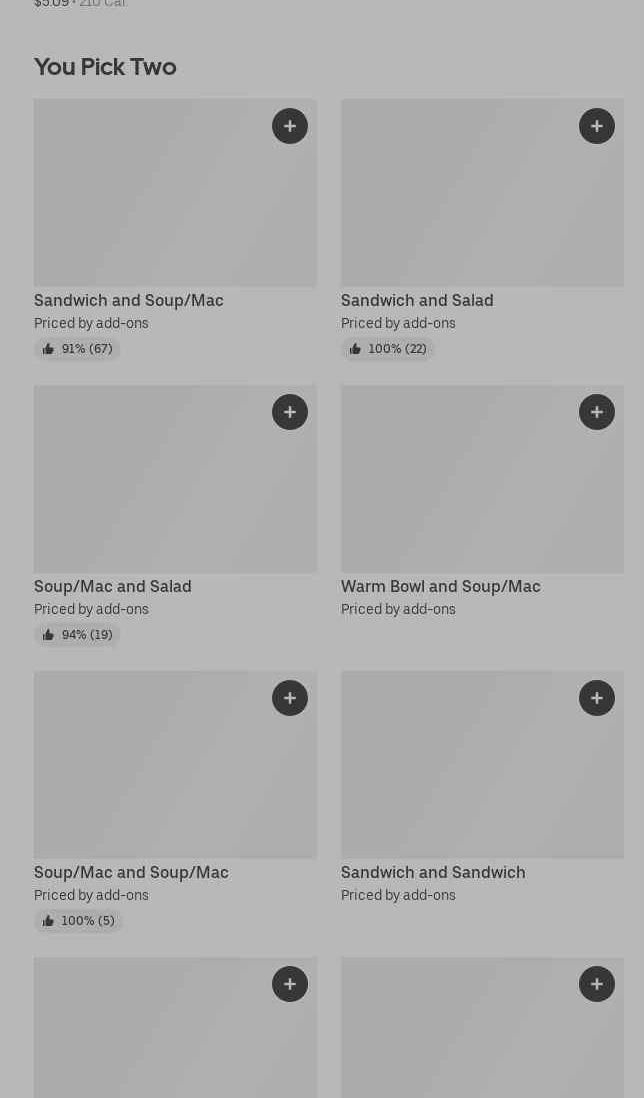Open the Warm Bowl and Soup/Mac title
The width and height of the screenshot is (644, 1098).
click(440, 587)
